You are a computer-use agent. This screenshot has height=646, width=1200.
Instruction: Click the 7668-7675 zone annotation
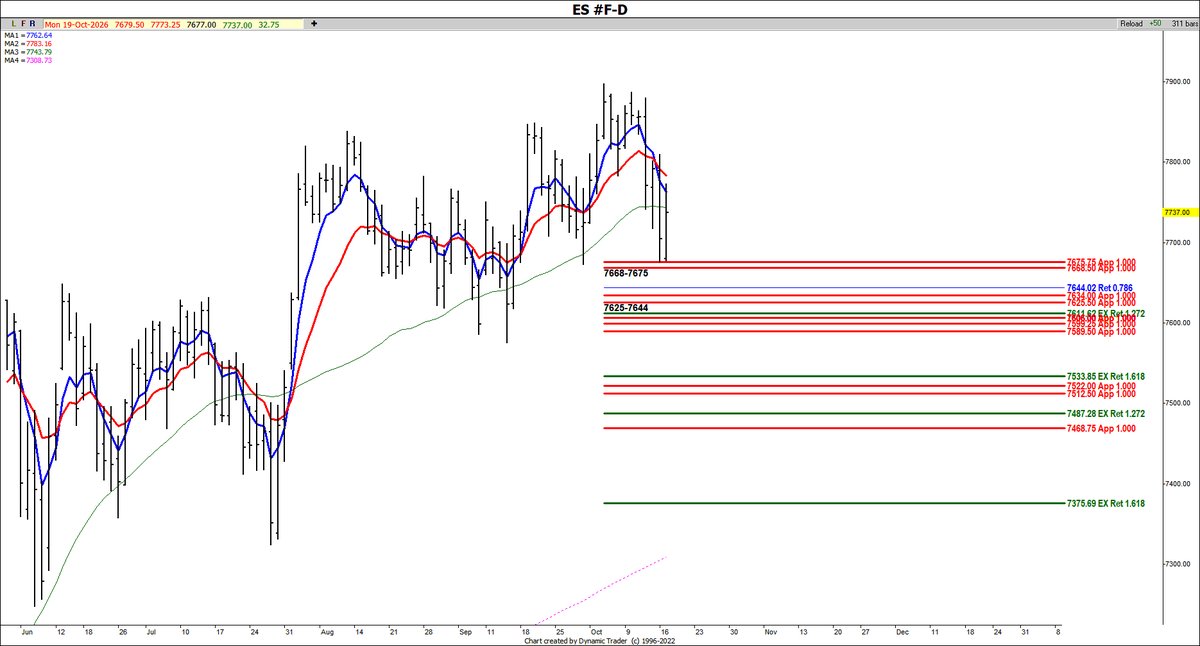point(626,273)
